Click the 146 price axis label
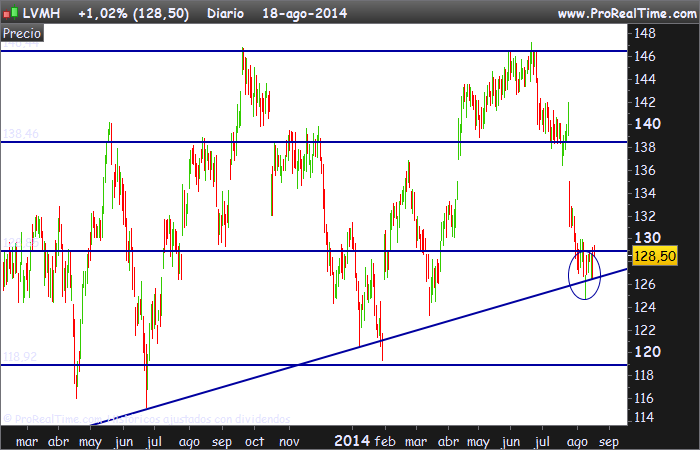Image resolution: width=700 pixels, height=450 pixels. point(645,56)
